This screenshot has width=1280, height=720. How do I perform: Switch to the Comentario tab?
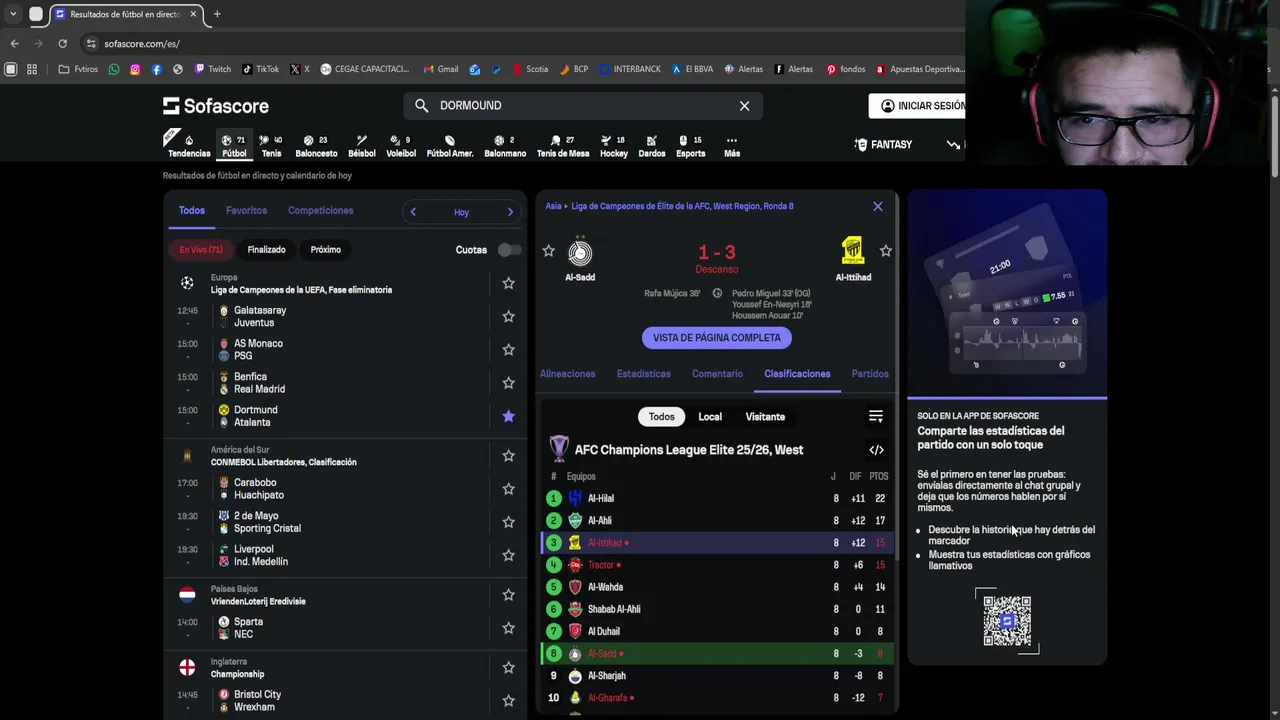point(717,374)
